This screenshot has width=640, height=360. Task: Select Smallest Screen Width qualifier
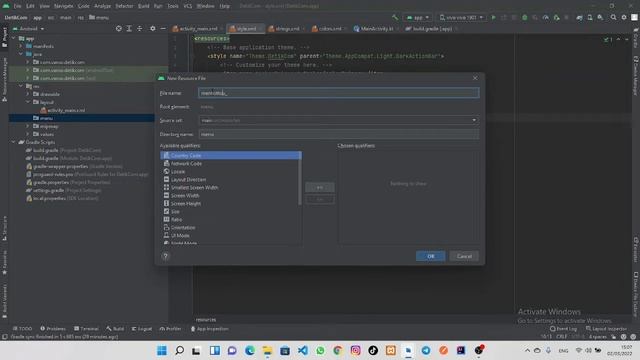coord(231,187)
